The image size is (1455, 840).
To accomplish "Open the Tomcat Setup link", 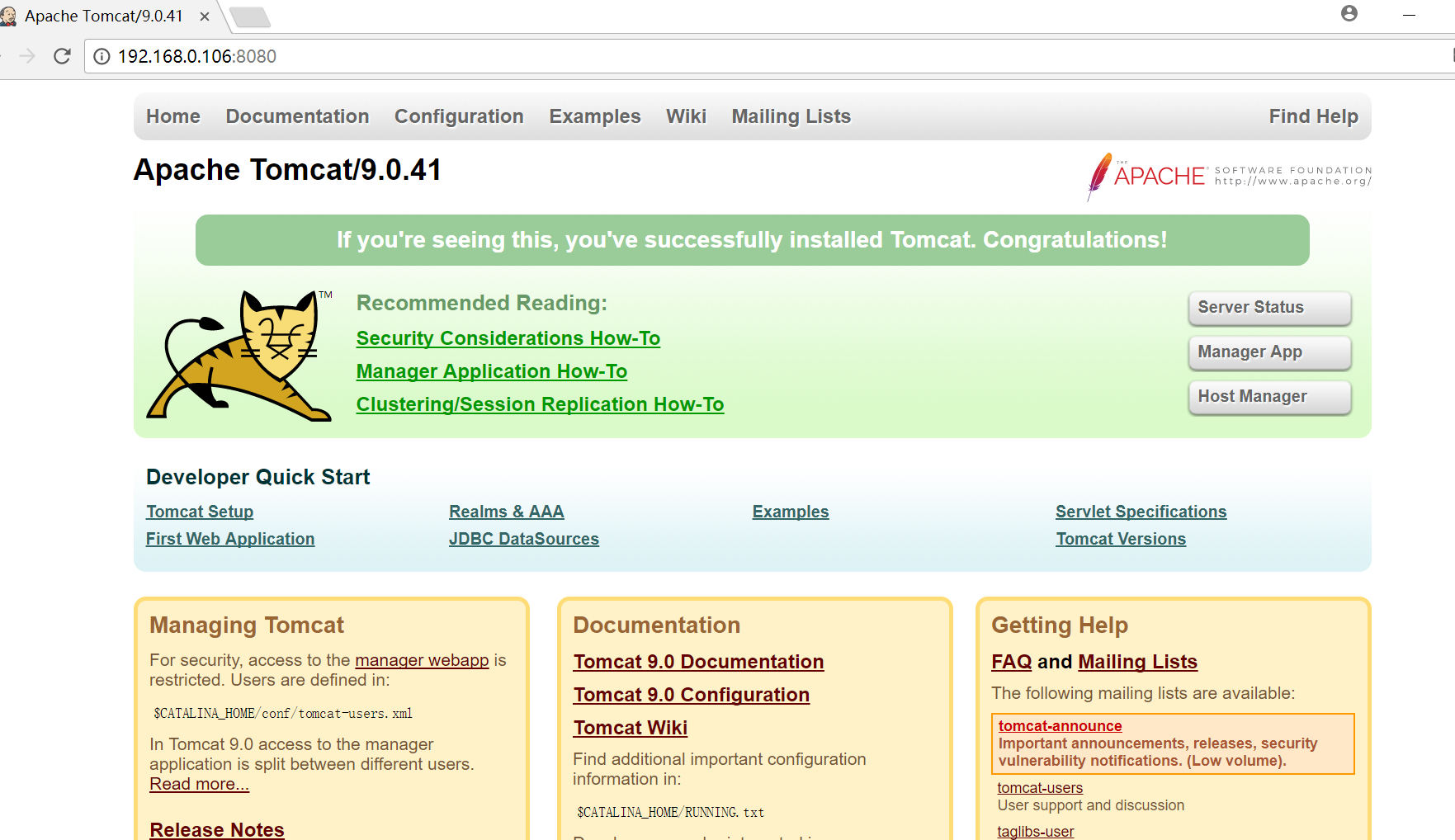I will pos(200,512).
